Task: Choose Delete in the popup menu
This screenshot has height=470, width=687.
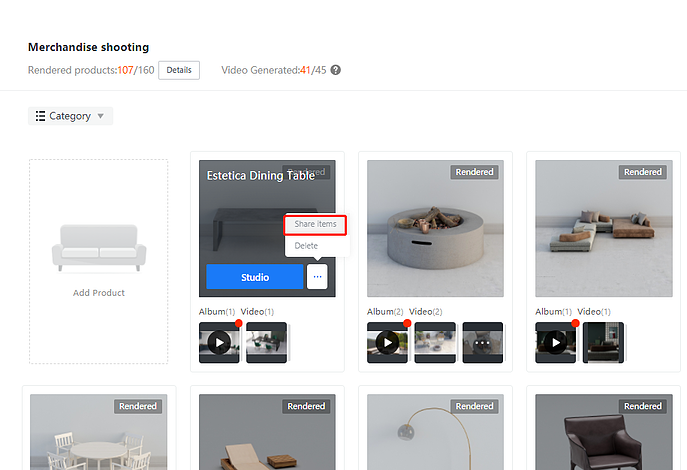Action: coord(306,245)
